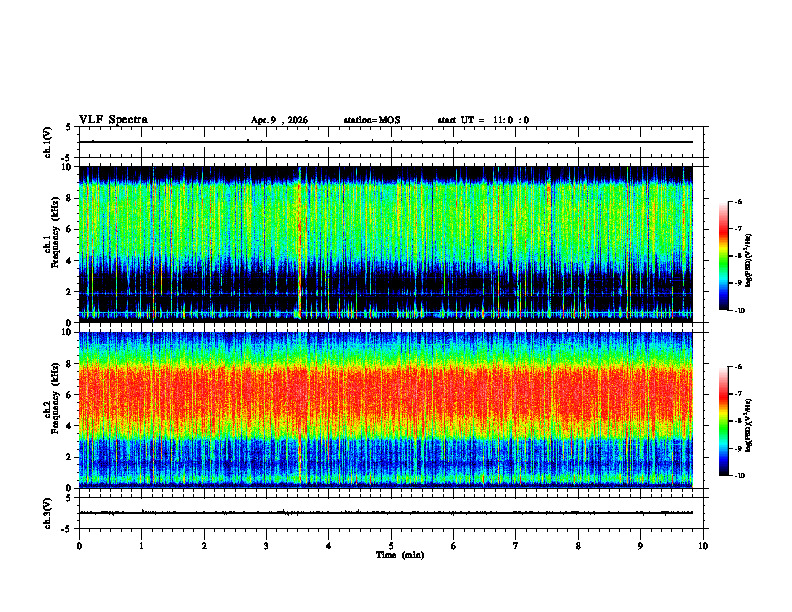Click the ch.1 spectrogram color scale bar
The height and width of the screenshot is (612, 792).
(x=723, y=256)
